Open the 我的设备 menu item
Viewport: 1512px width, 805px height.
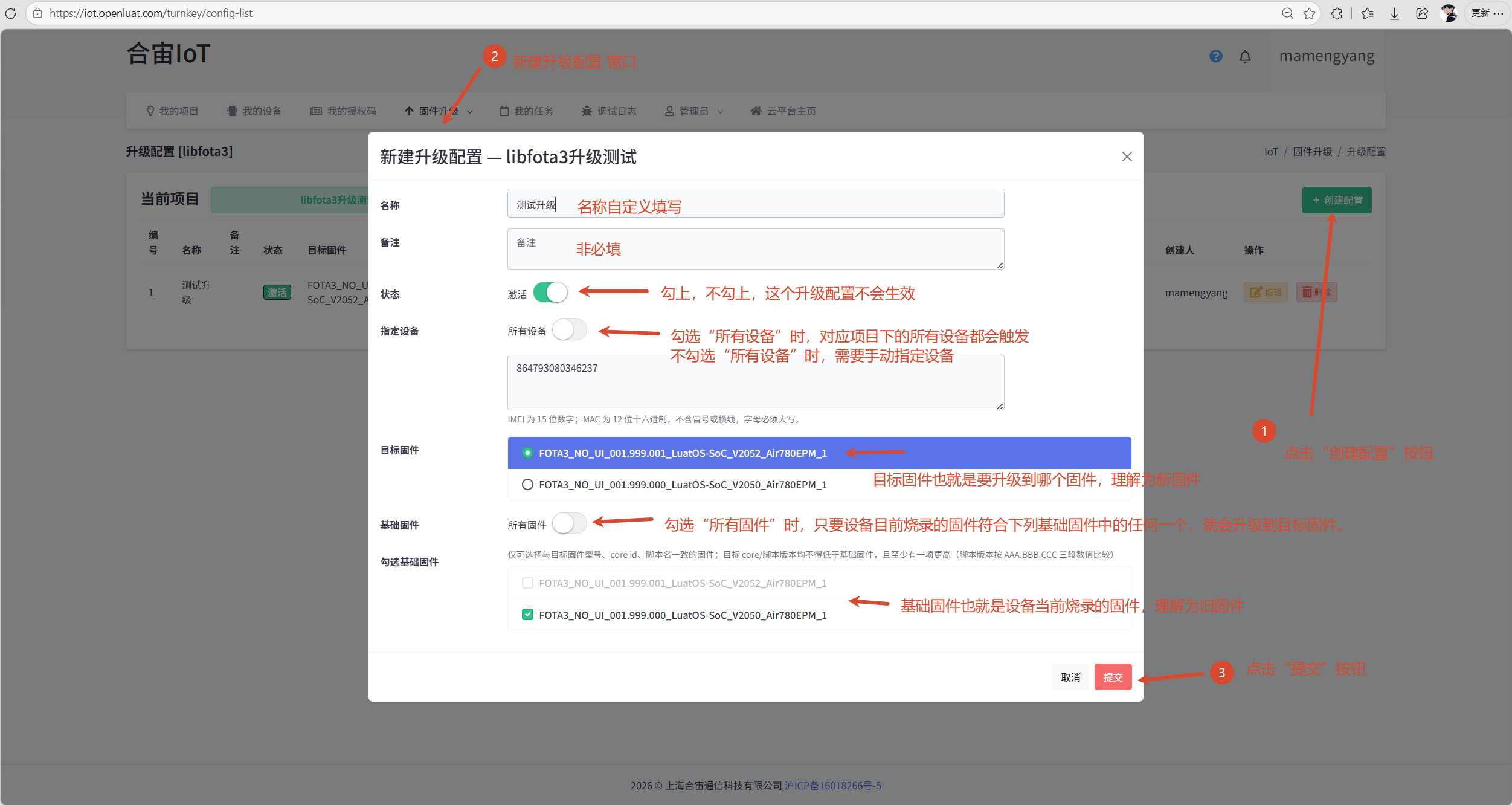click(254, 111)
